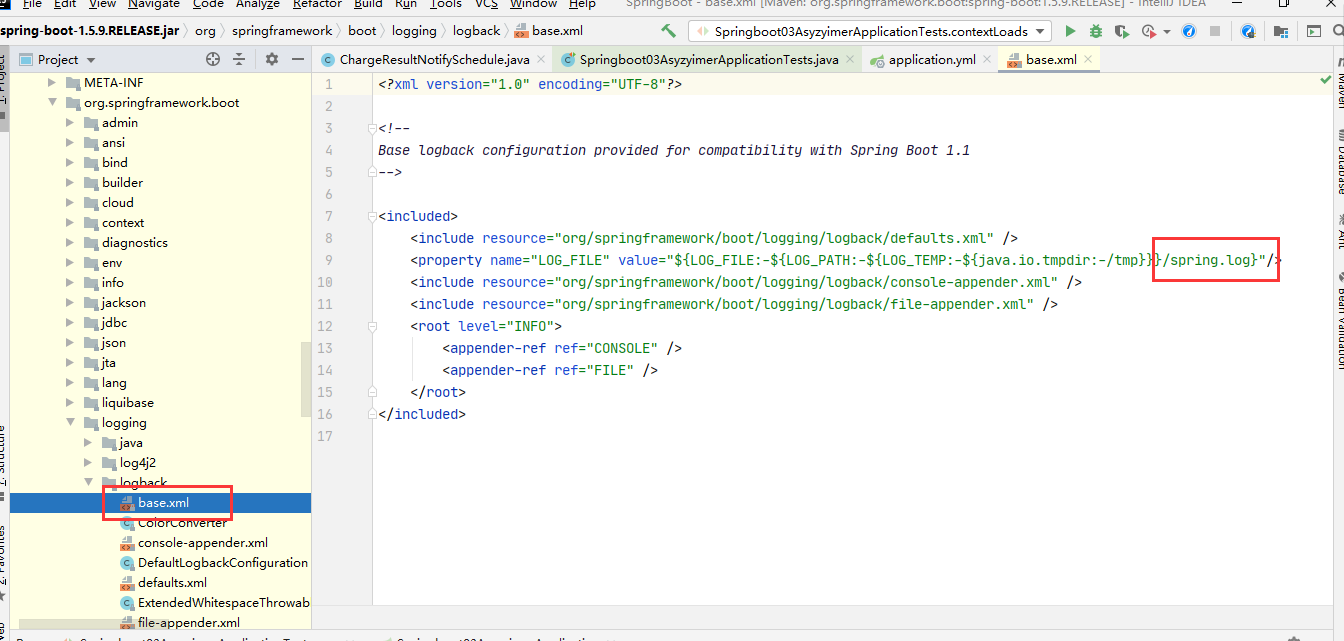Collapse the logback folder arrow
This screenshot has width=1344, height=641.
(x=88, y=482)
